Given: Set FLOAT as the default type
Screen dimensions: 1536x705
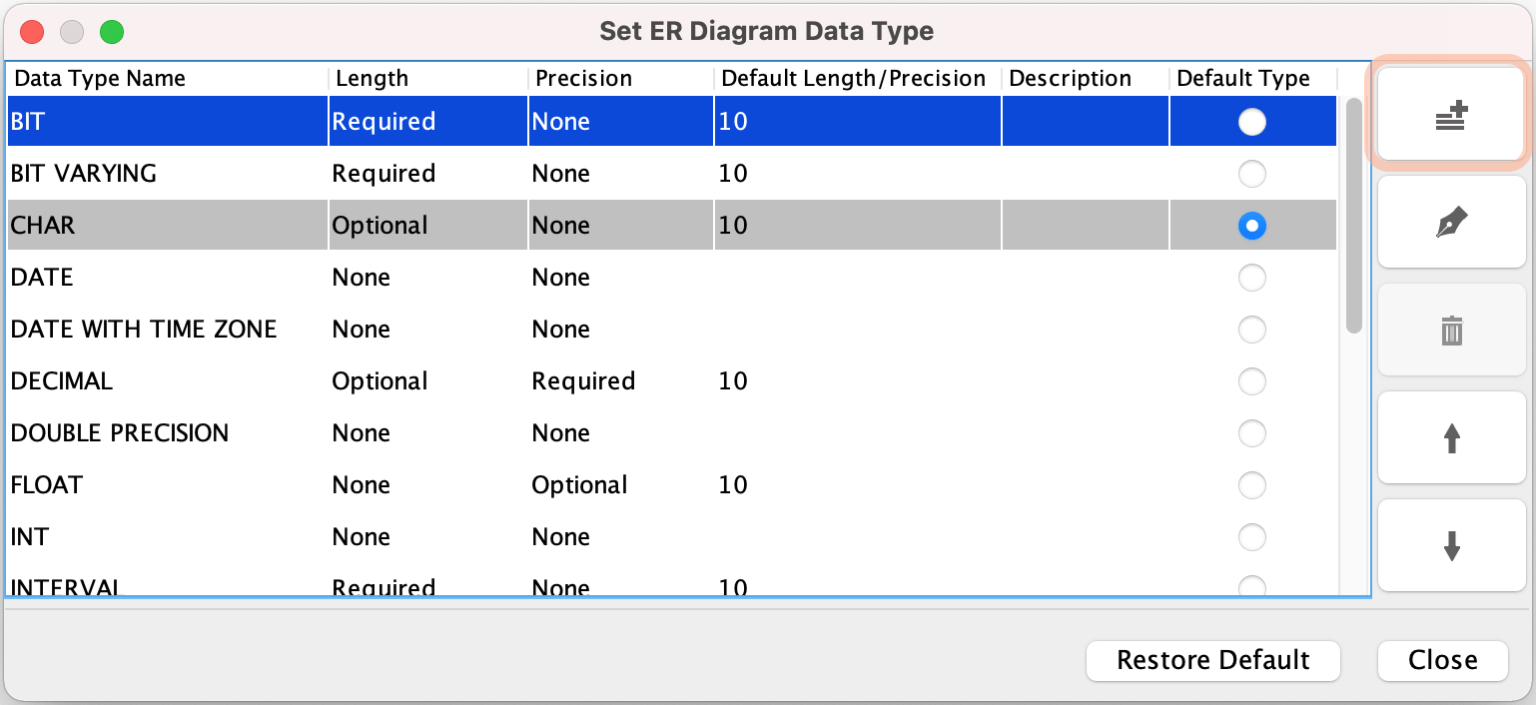Looking at the screenshot, I should pos(1252,485).
